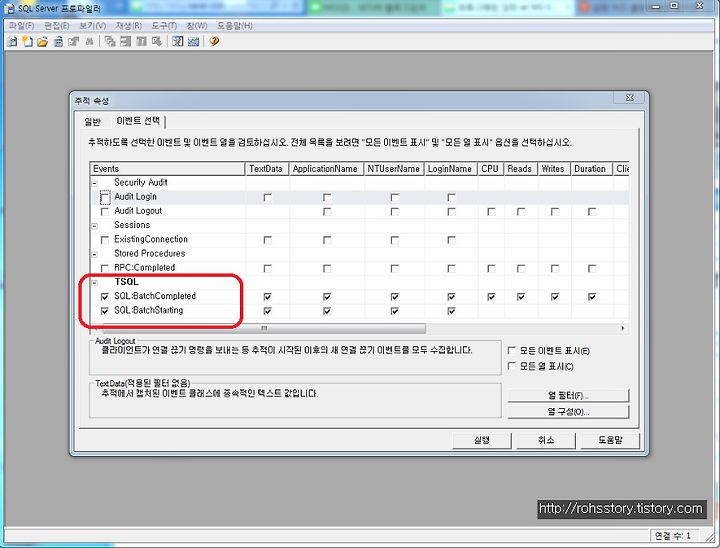Toggle Reads for SQL:BatchCompleted row
The height and width of the screenshot is (548, 720).
(521, 297)
